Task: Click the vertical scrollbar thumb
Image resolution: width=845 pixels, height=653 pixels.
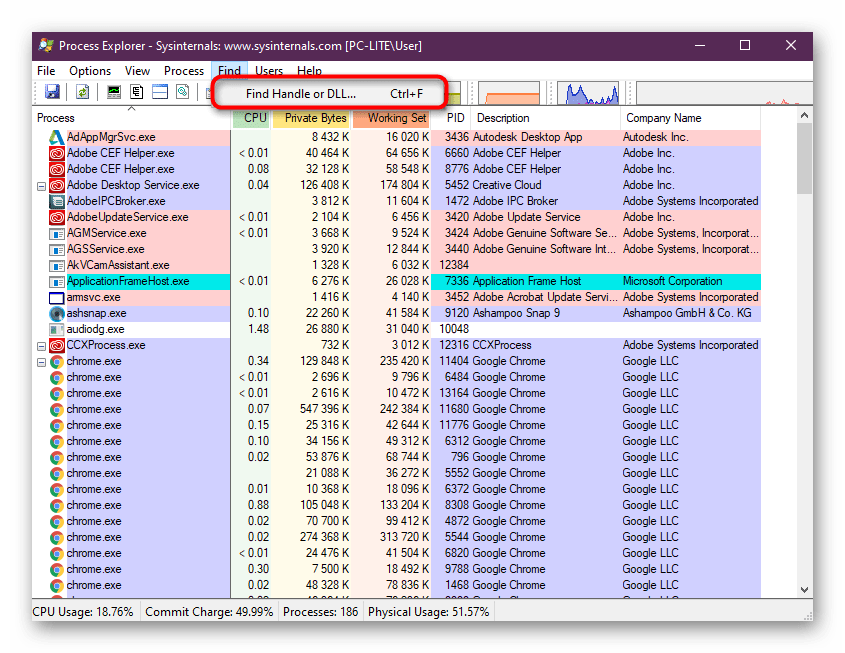Action: pos(804,158)
